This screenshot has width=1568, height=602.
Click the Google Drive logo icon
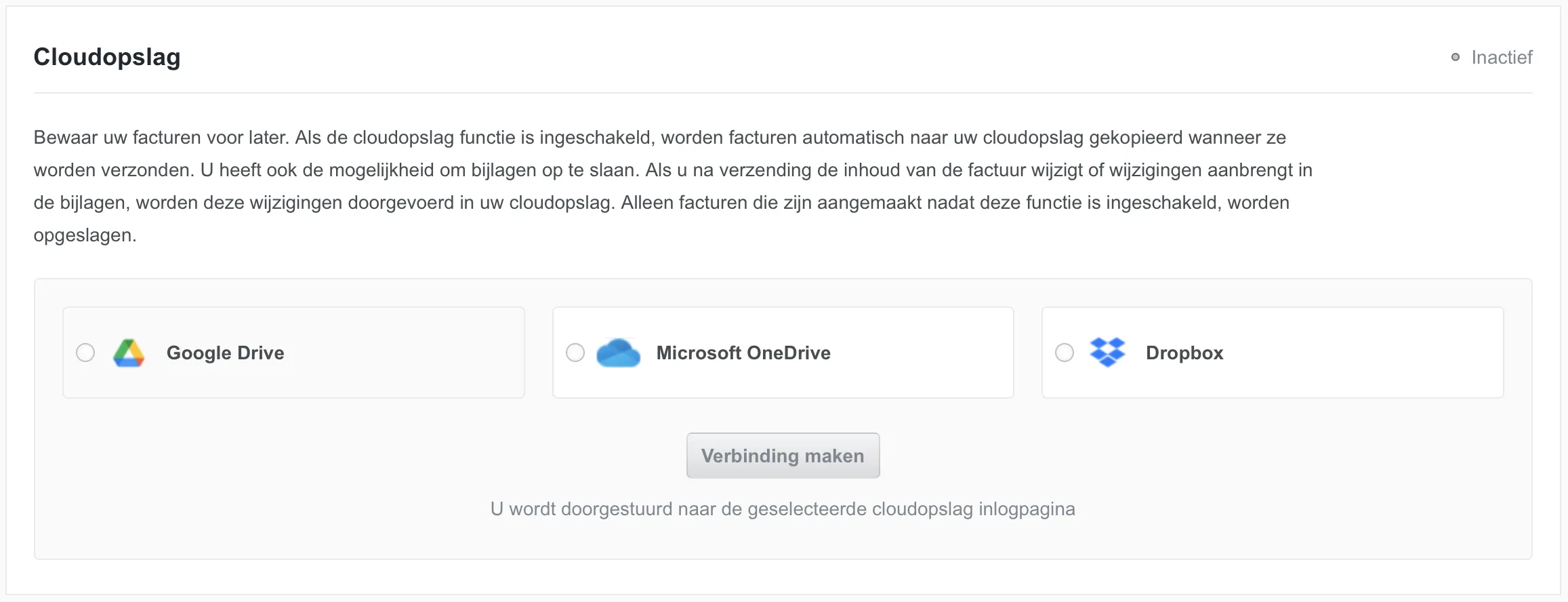click(x=129, y=353)
